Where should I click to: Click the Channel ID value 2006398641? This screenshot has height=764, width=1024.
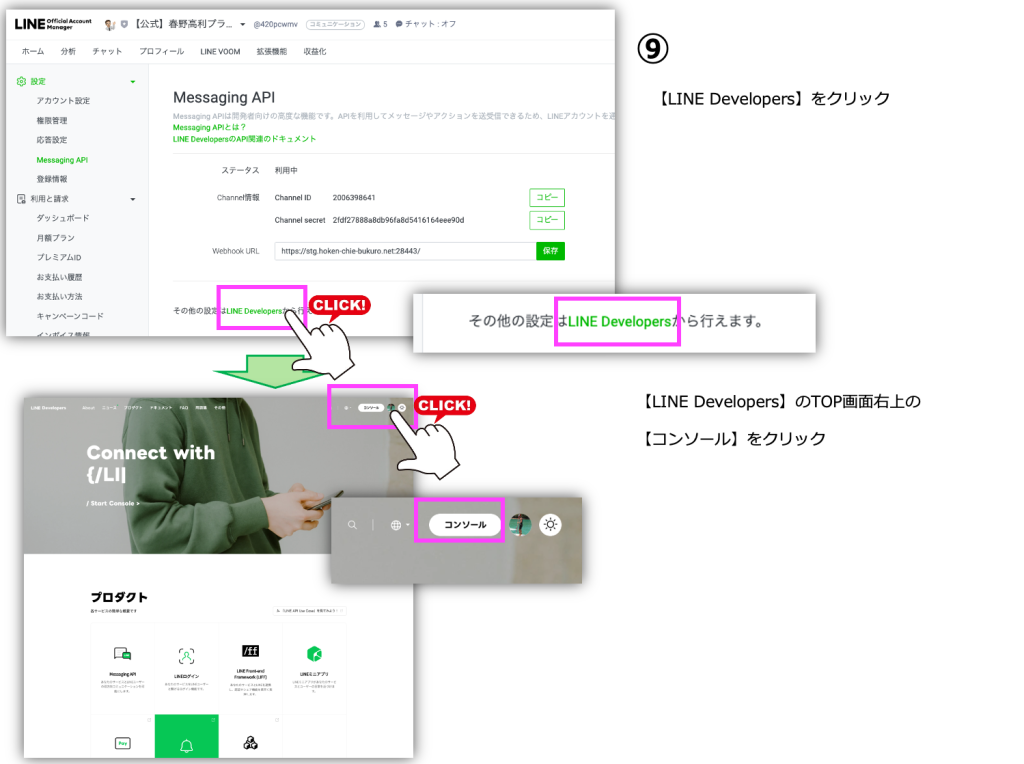(x=354, y=197)
